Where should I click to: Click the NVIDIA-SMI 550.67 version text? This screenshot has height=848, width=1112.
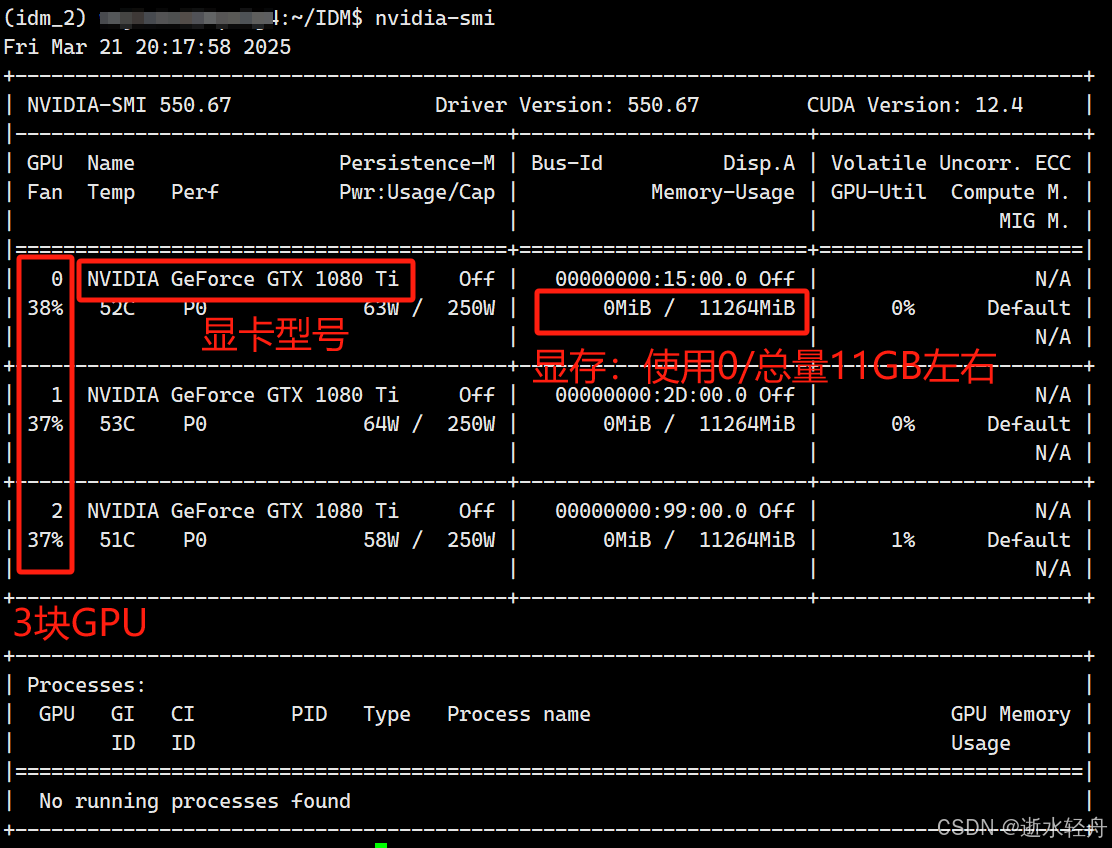pyautogui.click(x=129, y=105)
